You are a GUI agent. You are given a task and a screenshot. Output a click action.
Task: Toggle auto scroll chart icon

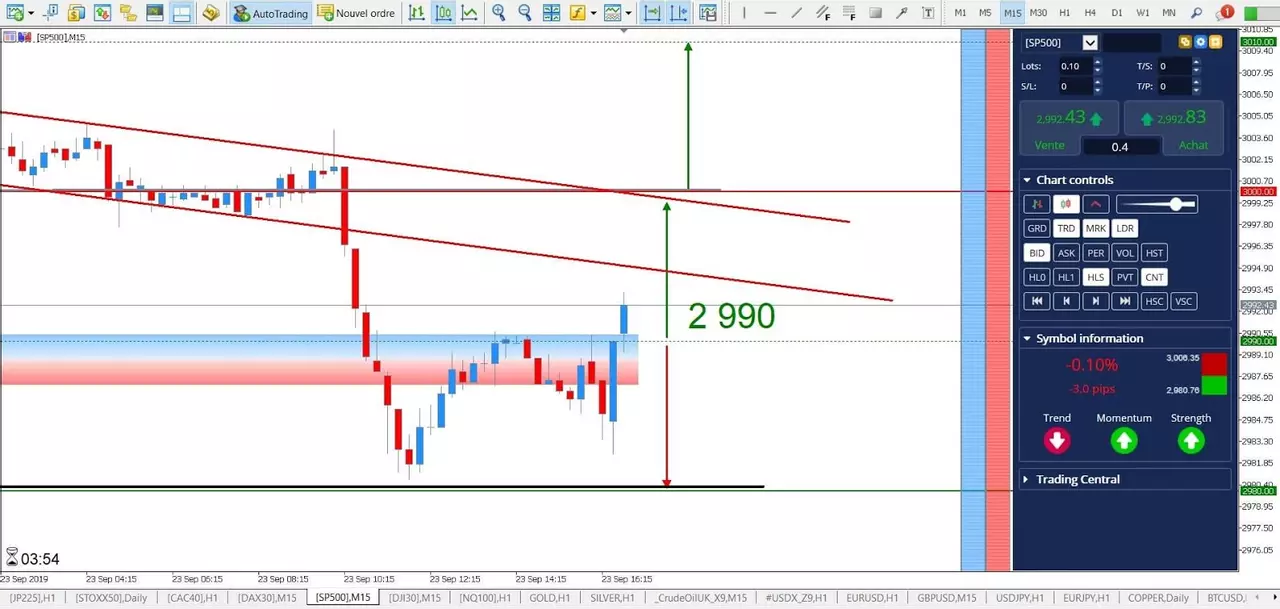click(x=651, y=13)
